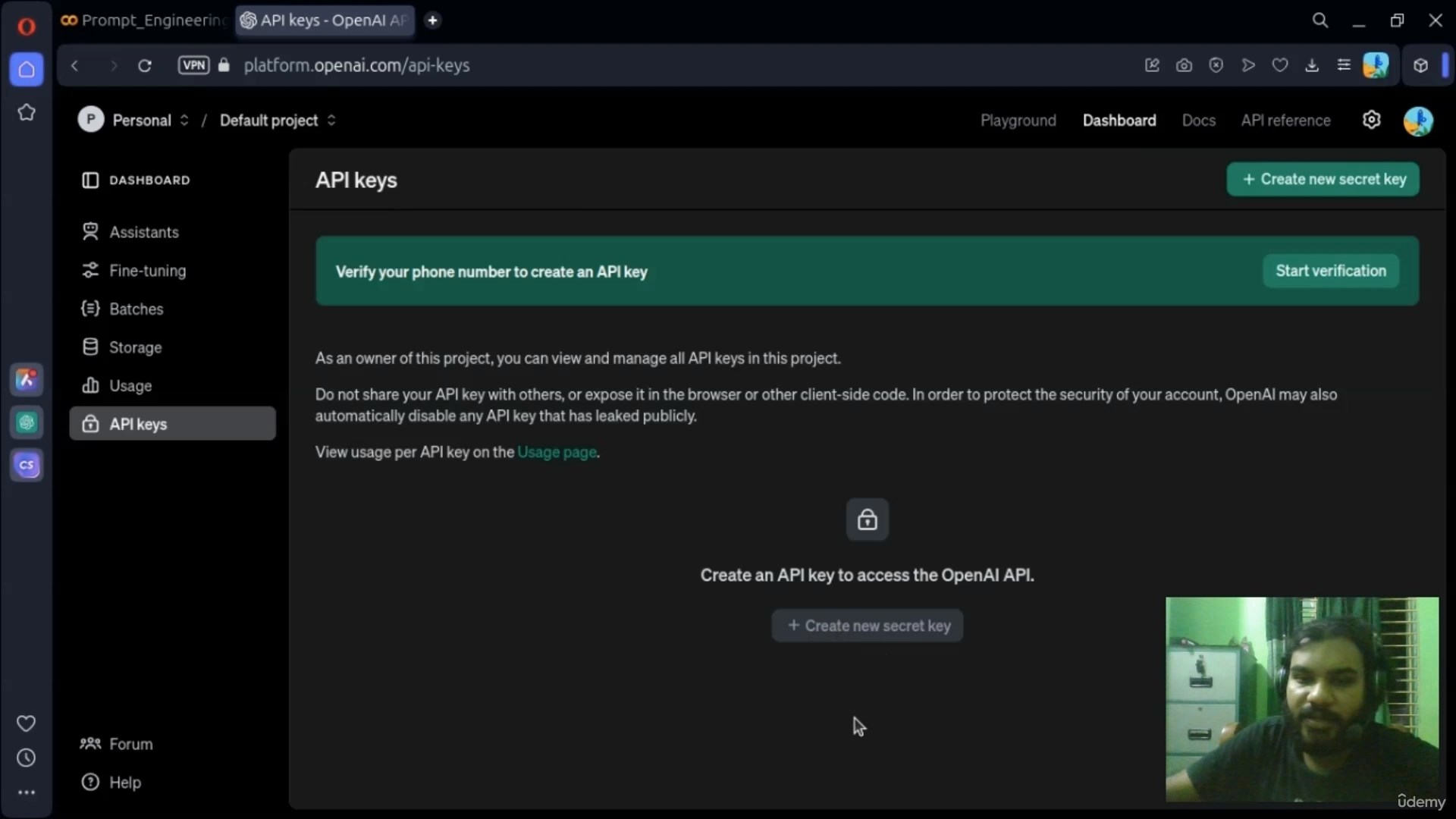
Task: Search tabs with magnifier icon
Action: click(1320, 20)
